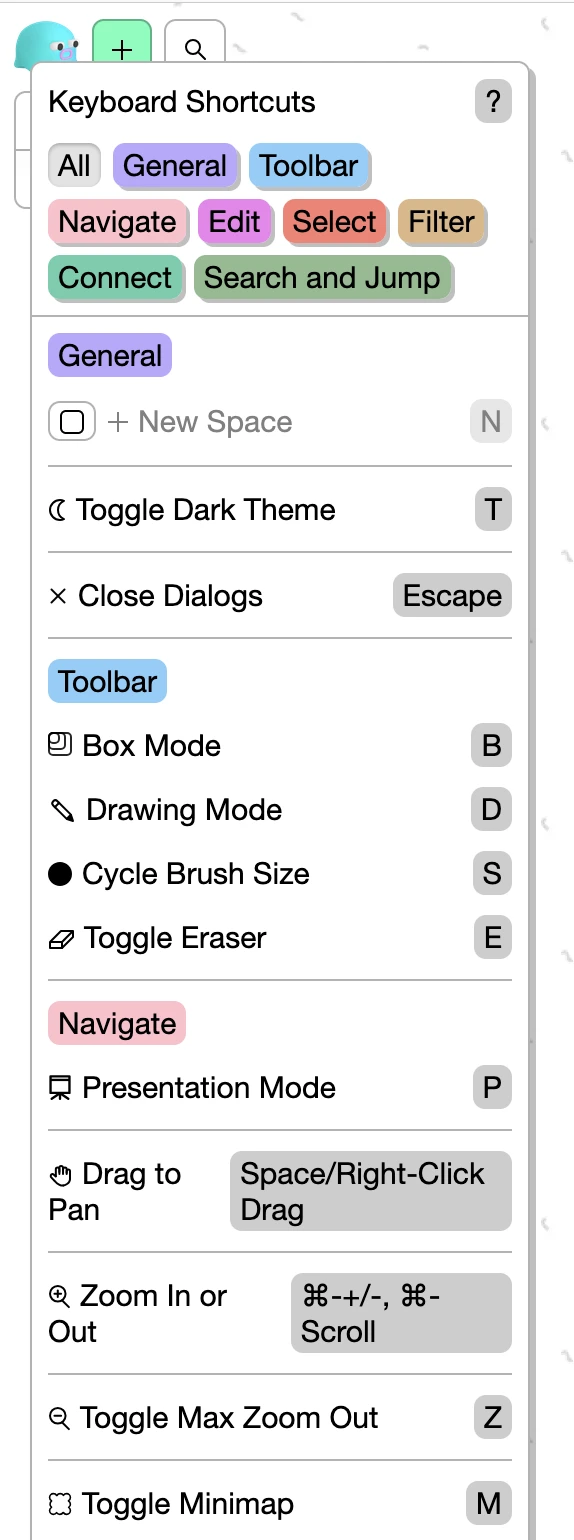Check the box beside New Space
The height and width of the screenshot is (1540, 574).
coord(72,422)
